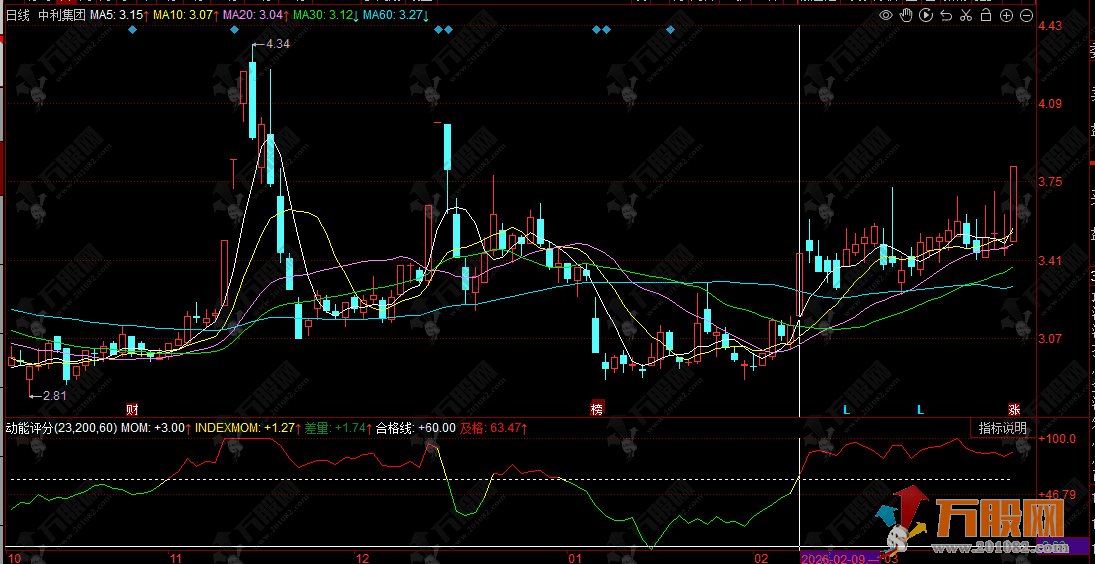Screen dimensions: 1095x564
Task: Click the undo back arrow icon
Action: pos(946,15)
